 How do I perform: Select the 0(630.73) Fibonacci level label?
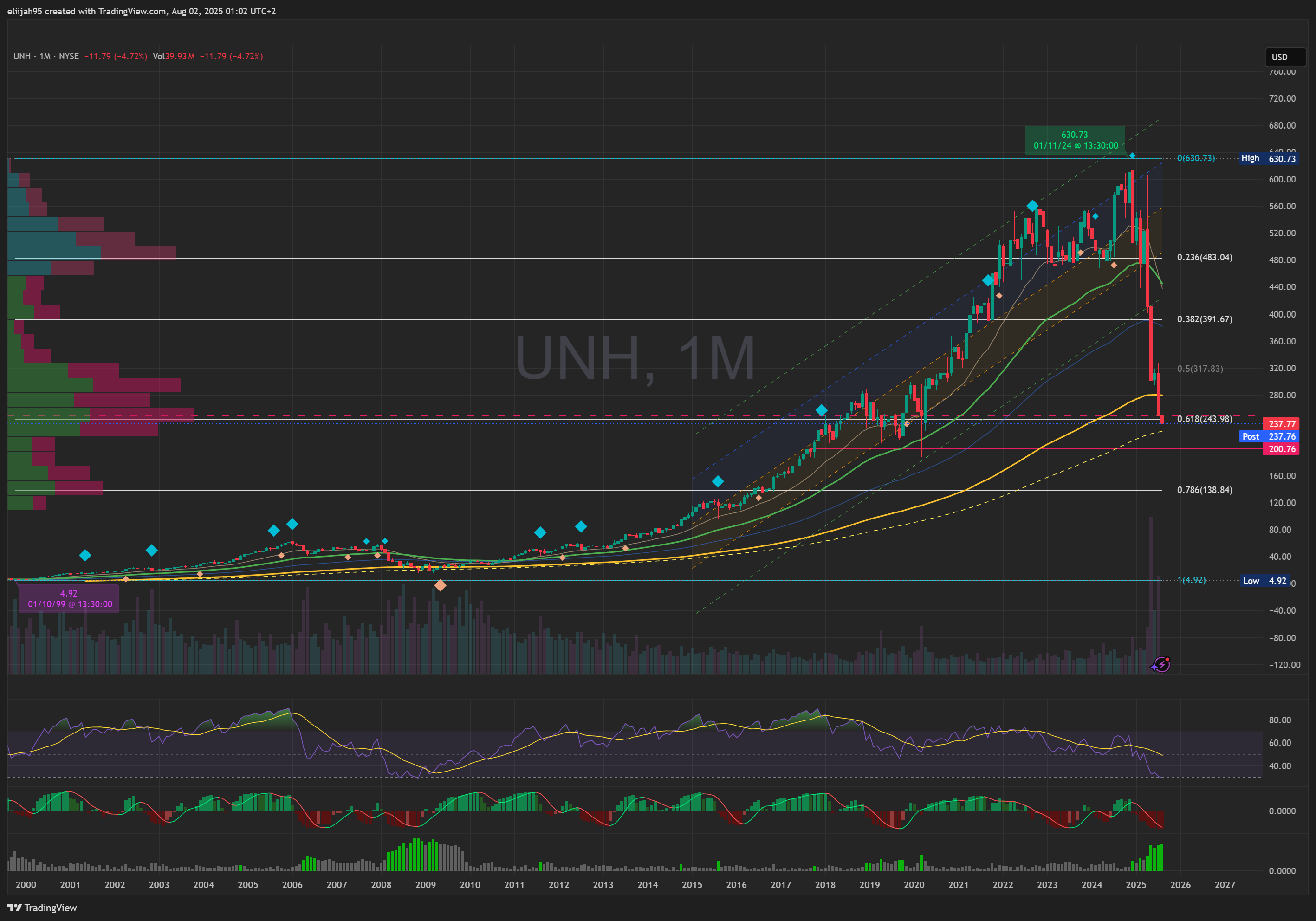click(x=1196, y=158)
